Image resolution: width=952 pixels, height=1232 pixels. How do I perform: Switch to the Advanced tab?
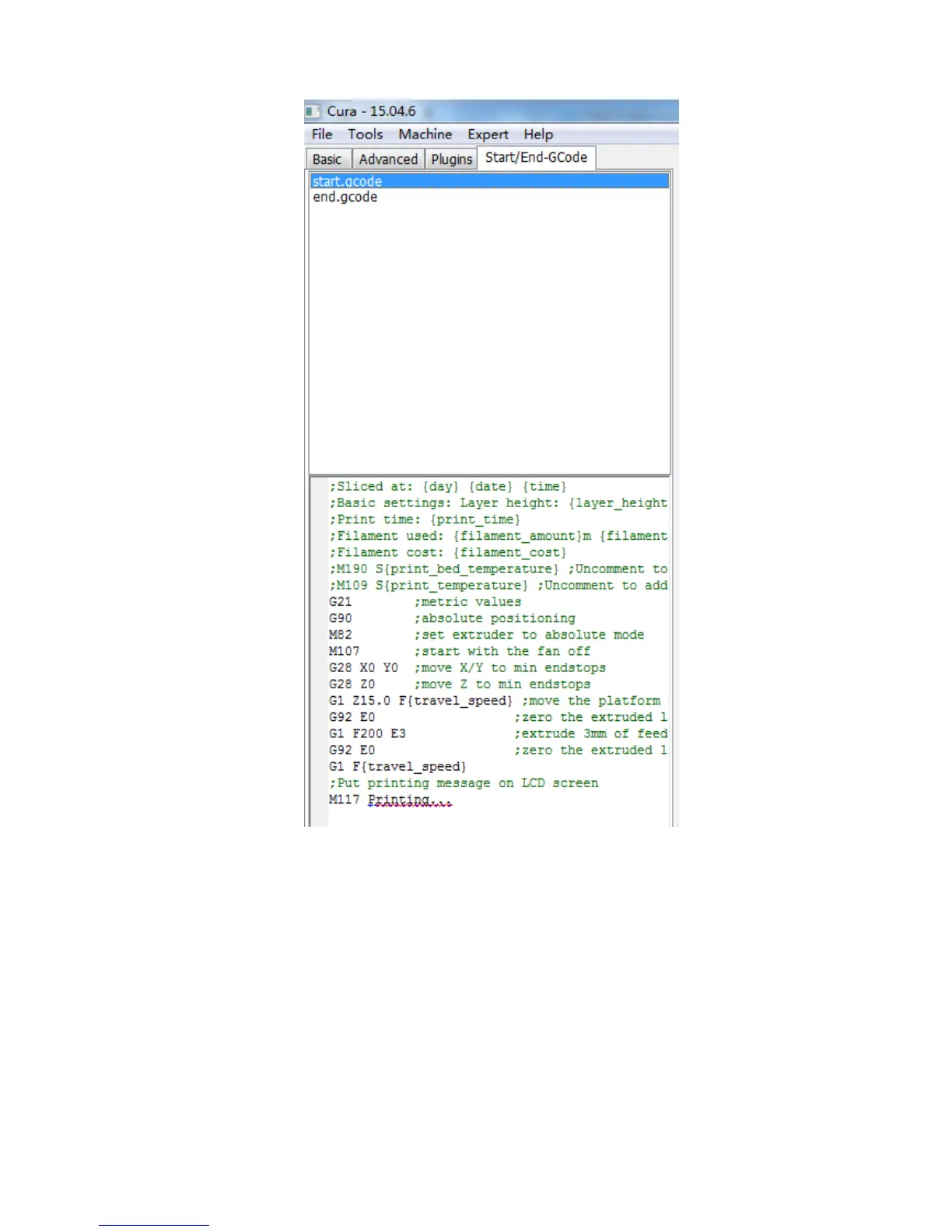(x=388, y=159)
